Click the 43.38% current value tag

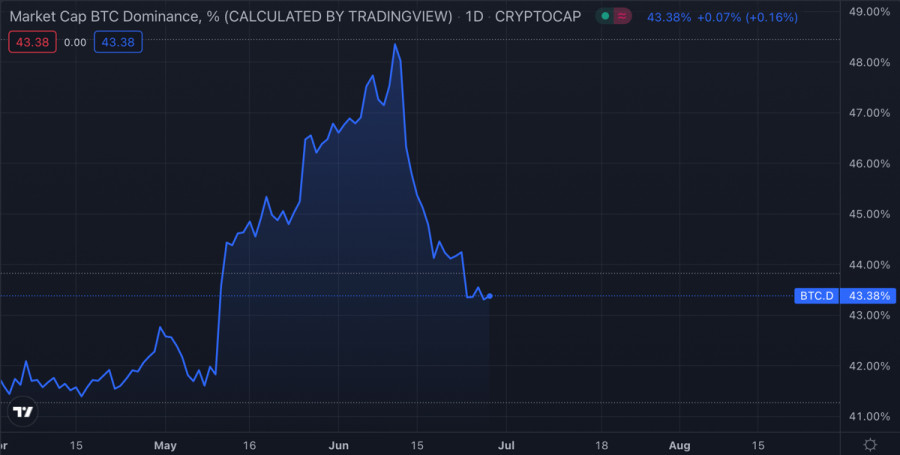[x=870, y=296]
